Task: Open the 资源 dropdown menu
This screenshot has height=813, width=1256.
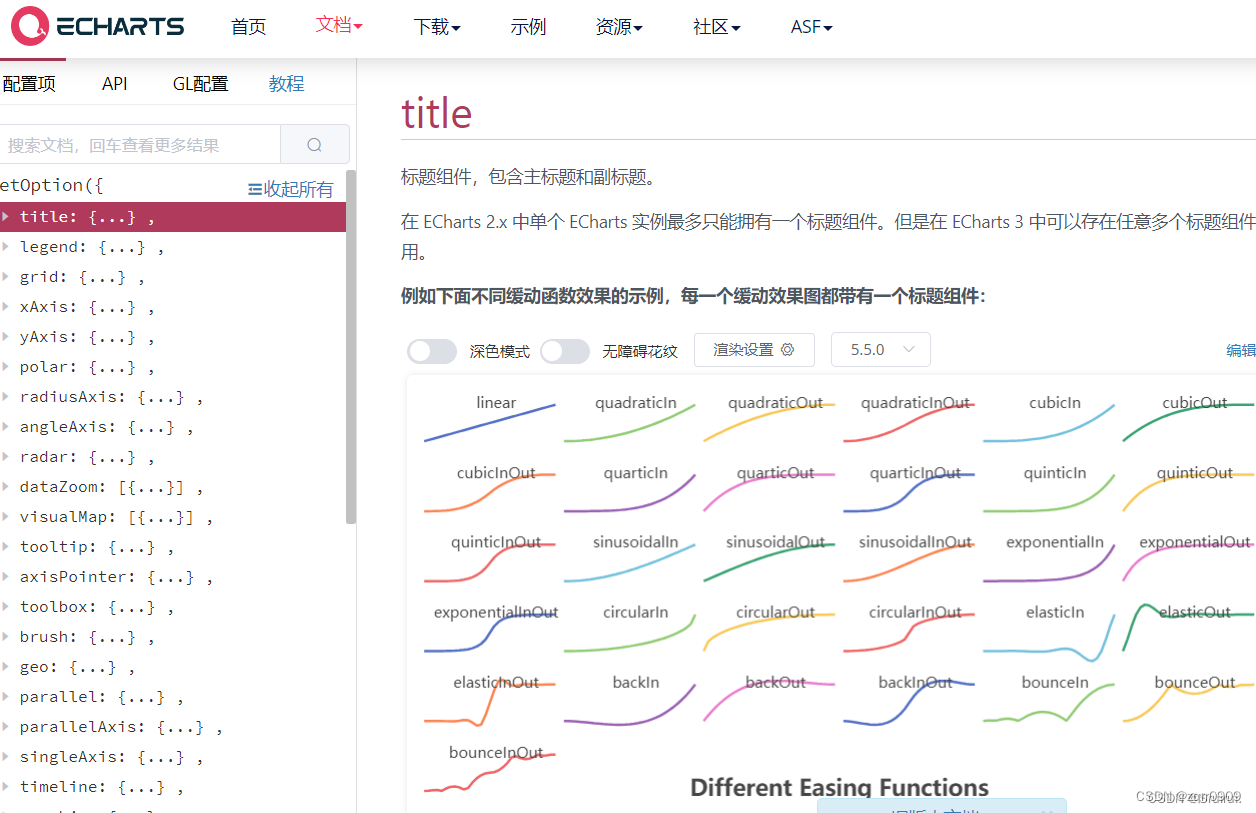Action: click(x=619, y=27)
